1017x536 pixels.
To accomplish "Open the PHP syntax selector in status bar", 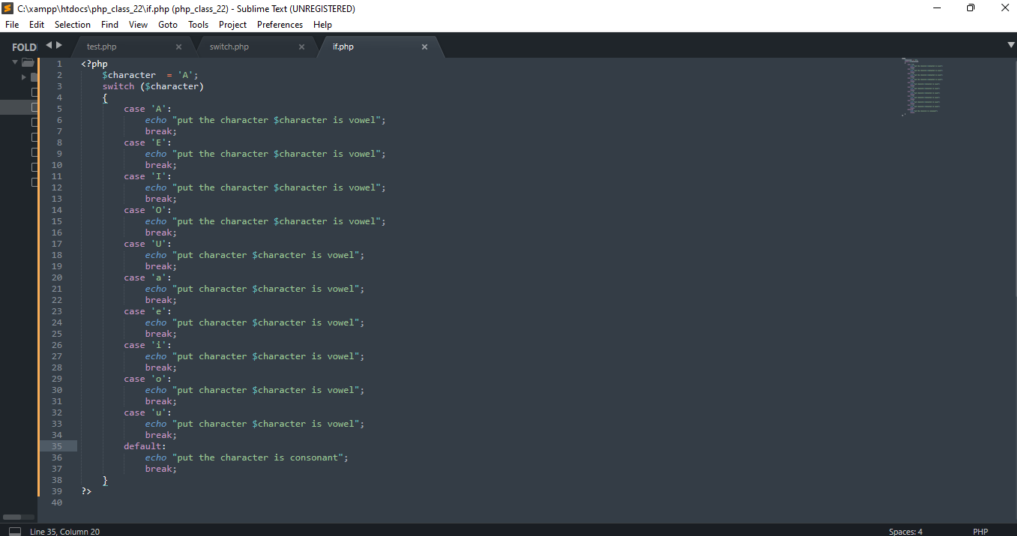I will pos(980,531).
